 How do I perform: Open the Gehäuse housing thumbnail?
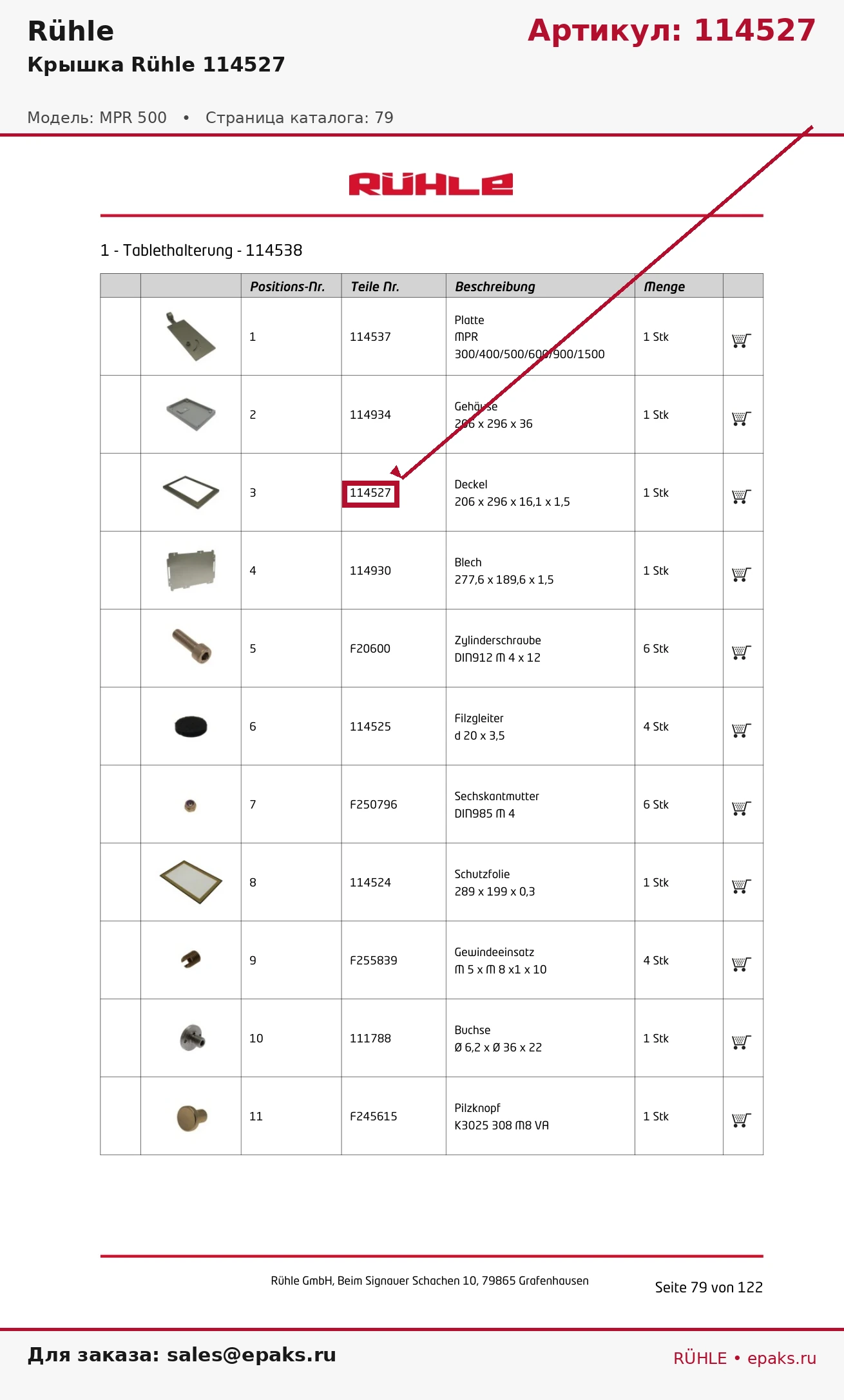[191, 414]
